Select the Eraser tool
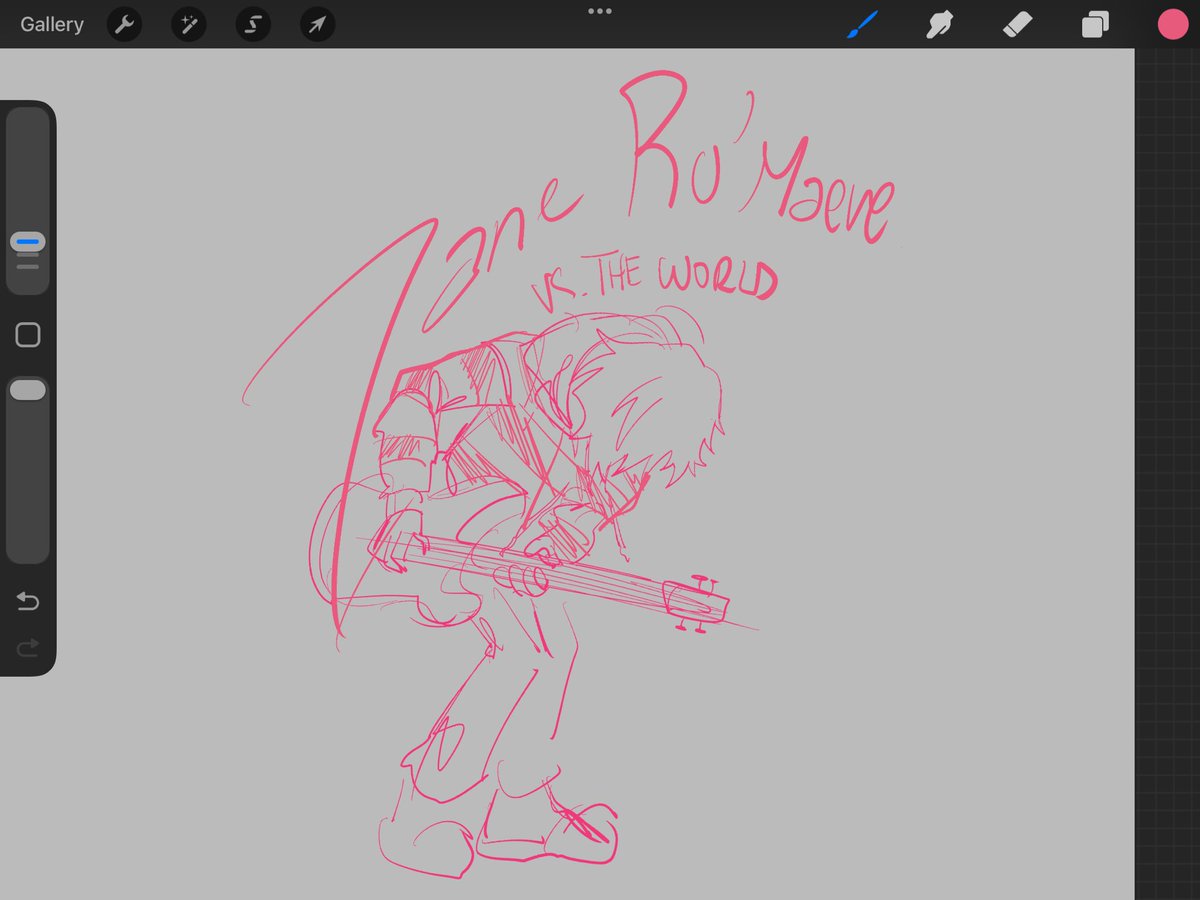Screen dimensions: 1200x900 [x=1017, y=25]
